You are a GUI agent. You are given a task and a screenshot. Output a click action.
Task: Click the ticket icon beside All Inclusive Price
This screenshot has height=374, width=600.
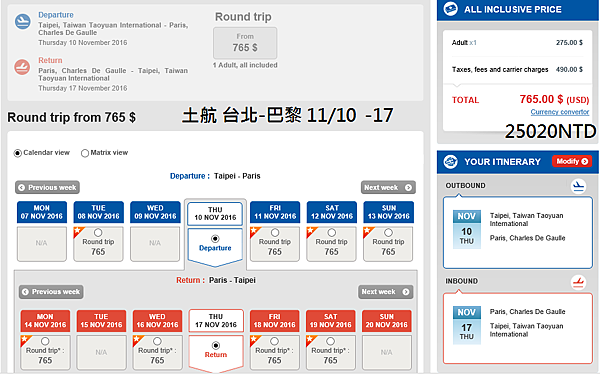pyautogui.click(x=451, y=9)
